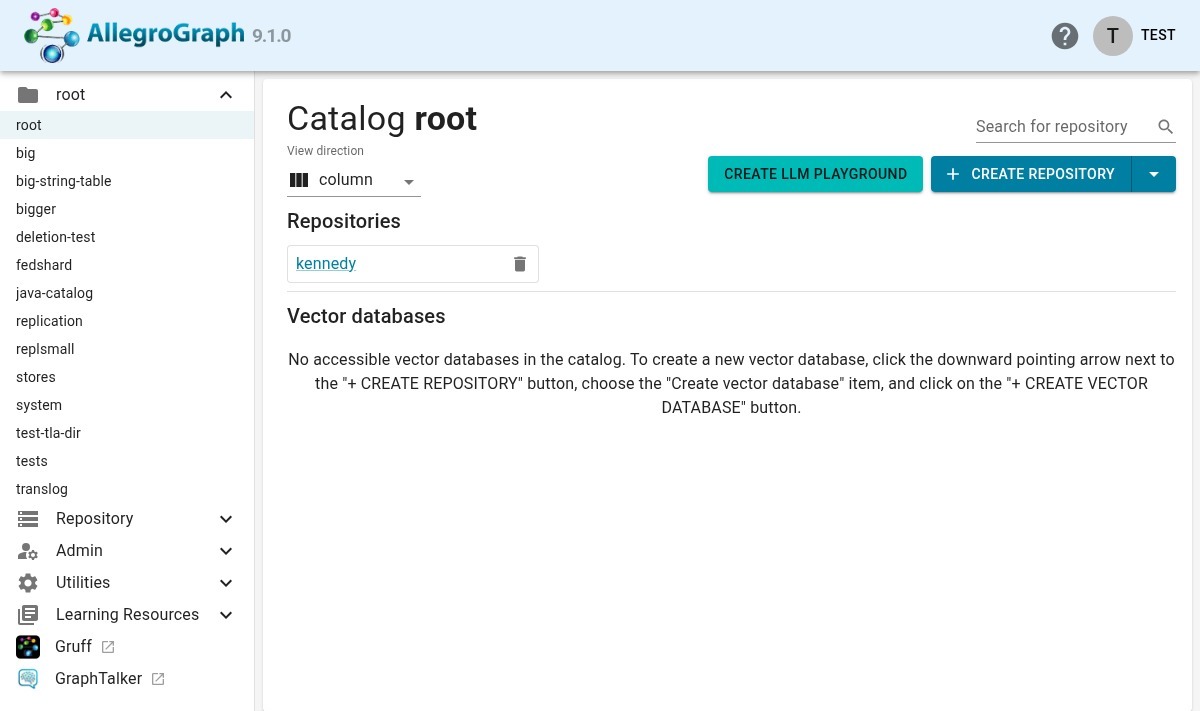Select the fedshard catalog
Image resolution: width=1200 pixels, height=711 pixels.
[127, 265]
